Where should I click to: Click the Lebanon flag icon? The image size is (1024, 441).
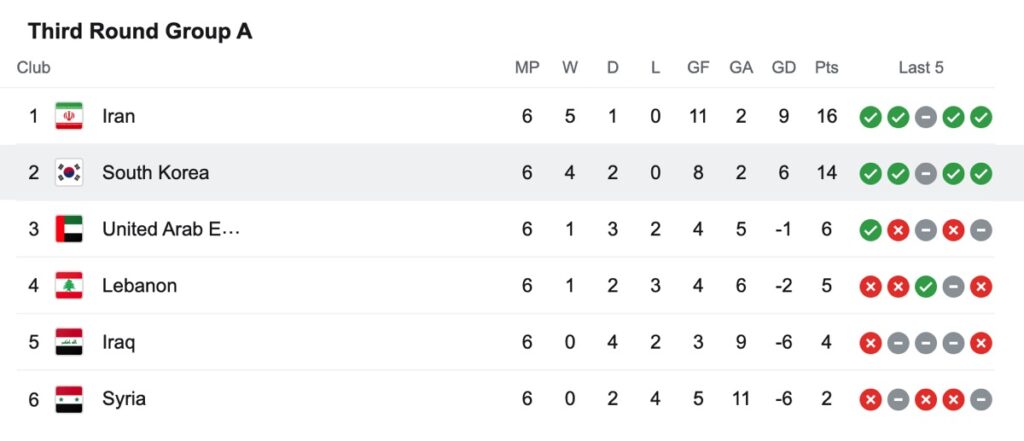69,286
